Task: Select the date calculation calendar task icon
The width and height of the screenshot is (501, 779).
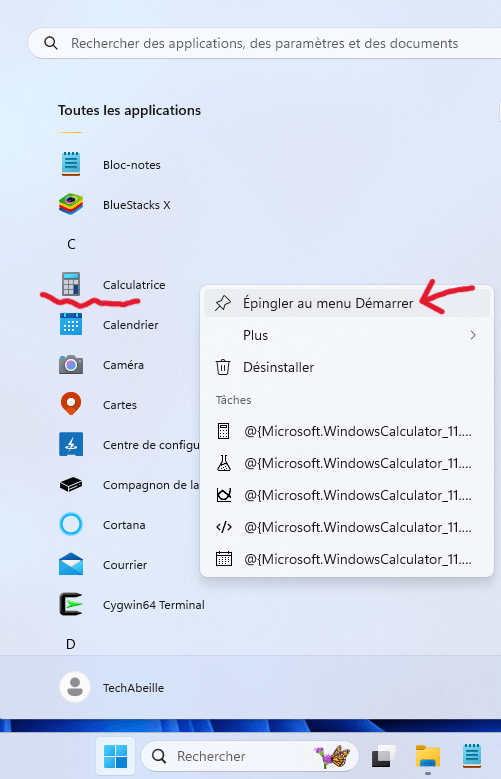Action: click(x=224, y=559)
